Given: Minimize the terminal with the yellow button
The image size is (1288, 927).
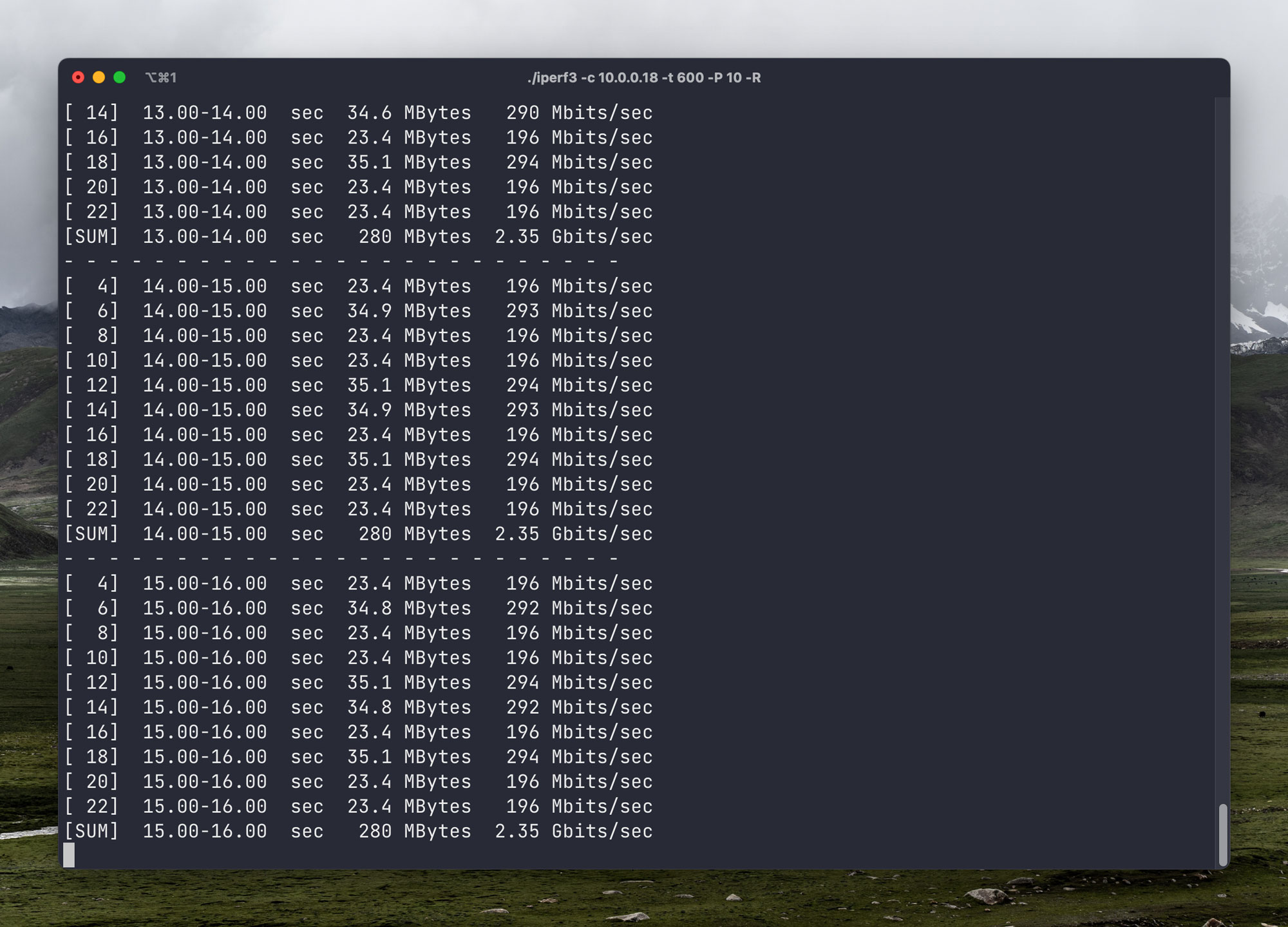Looking at the screenshot, I should pos(99,77).
